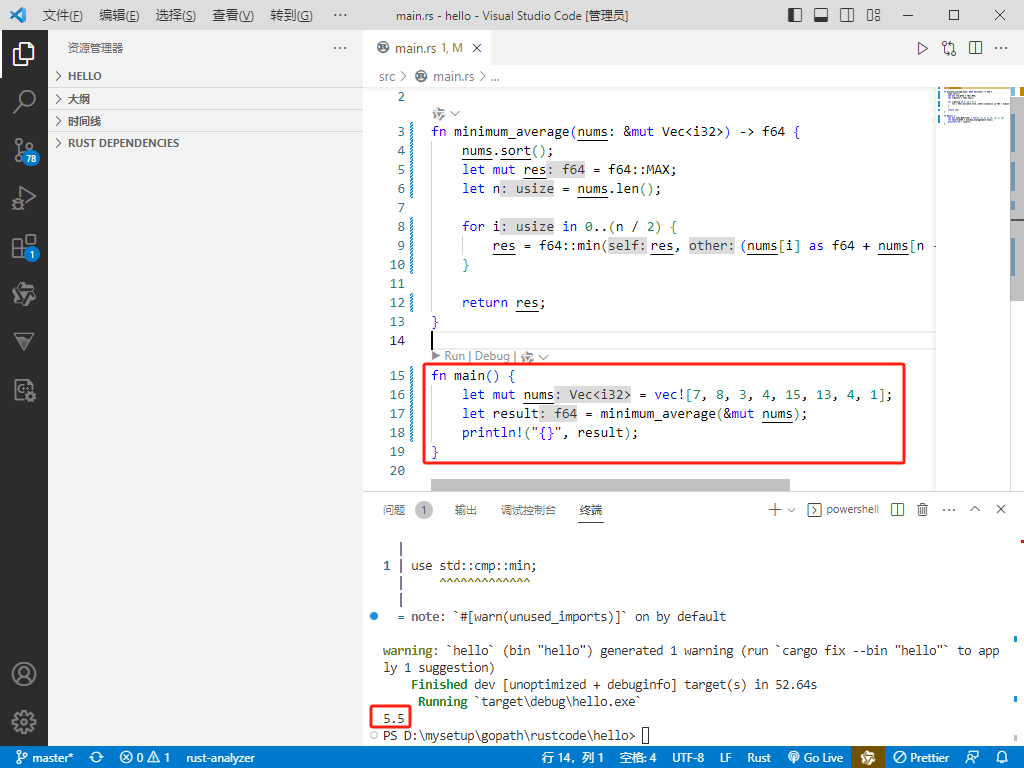The height and width of the screenshot is (768, 1024).
Task: Change indentation via 空格: 4
Action: click(638, 758)
